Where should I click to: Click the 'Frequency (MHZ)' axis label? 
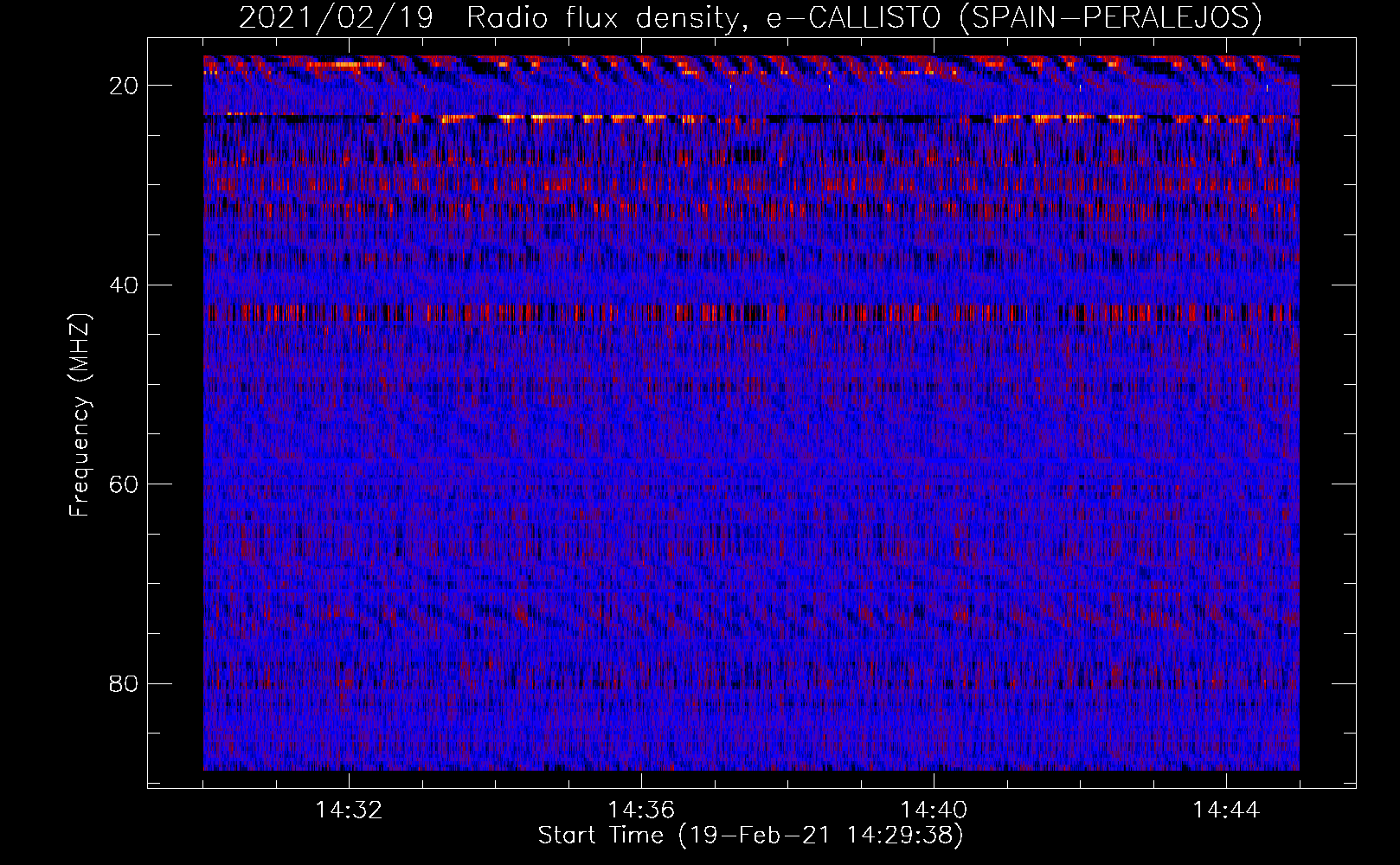click(x=79, y=414)
